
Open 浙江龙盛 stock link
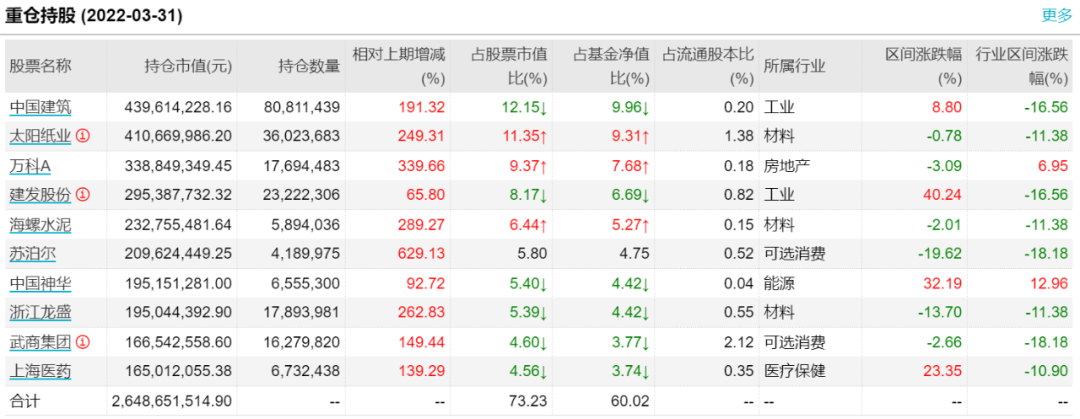pyautogui.click(x=40, y=312)
